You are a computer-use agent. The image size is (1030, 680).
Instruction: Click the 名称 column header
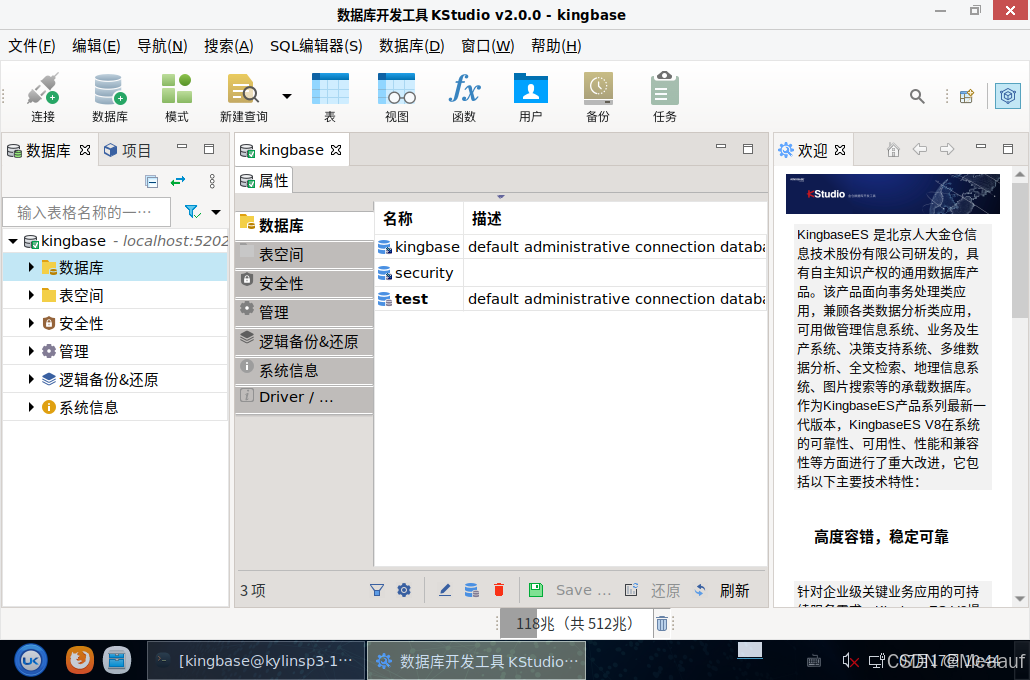click(x=419, y=218)
